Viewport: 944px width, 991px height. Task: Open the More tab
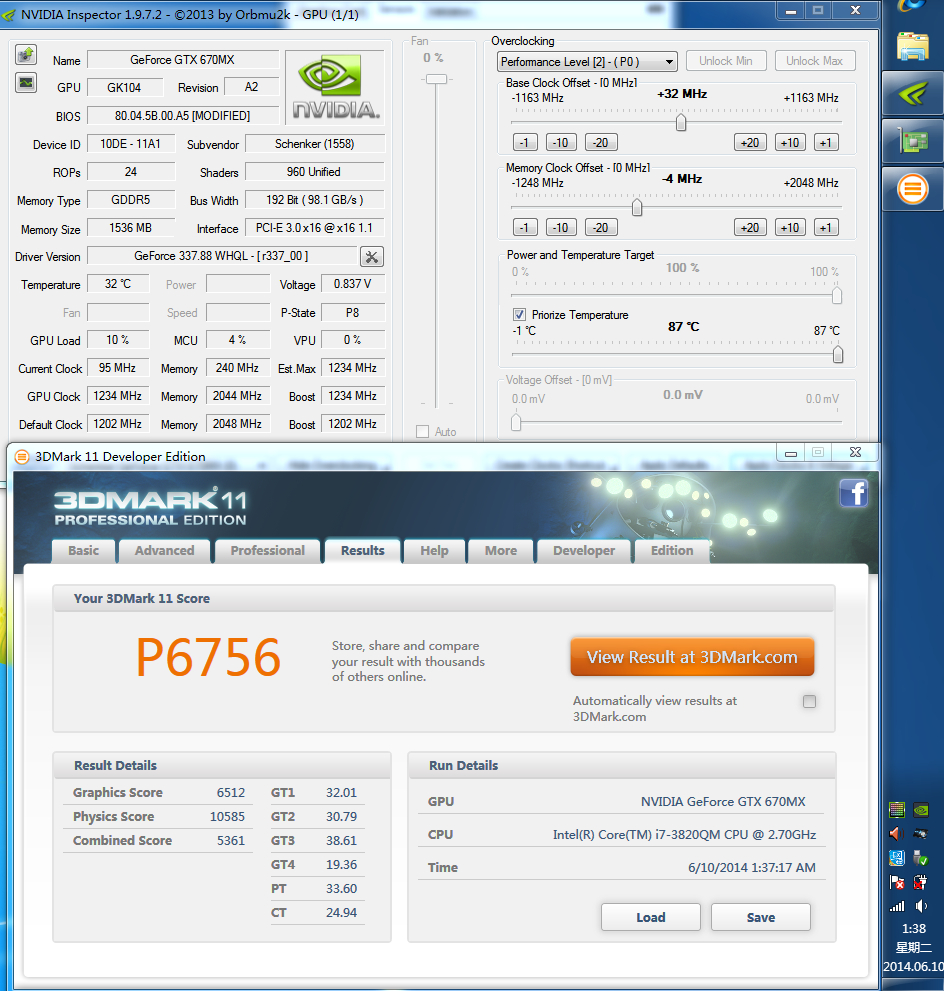[x=500, y=550]
